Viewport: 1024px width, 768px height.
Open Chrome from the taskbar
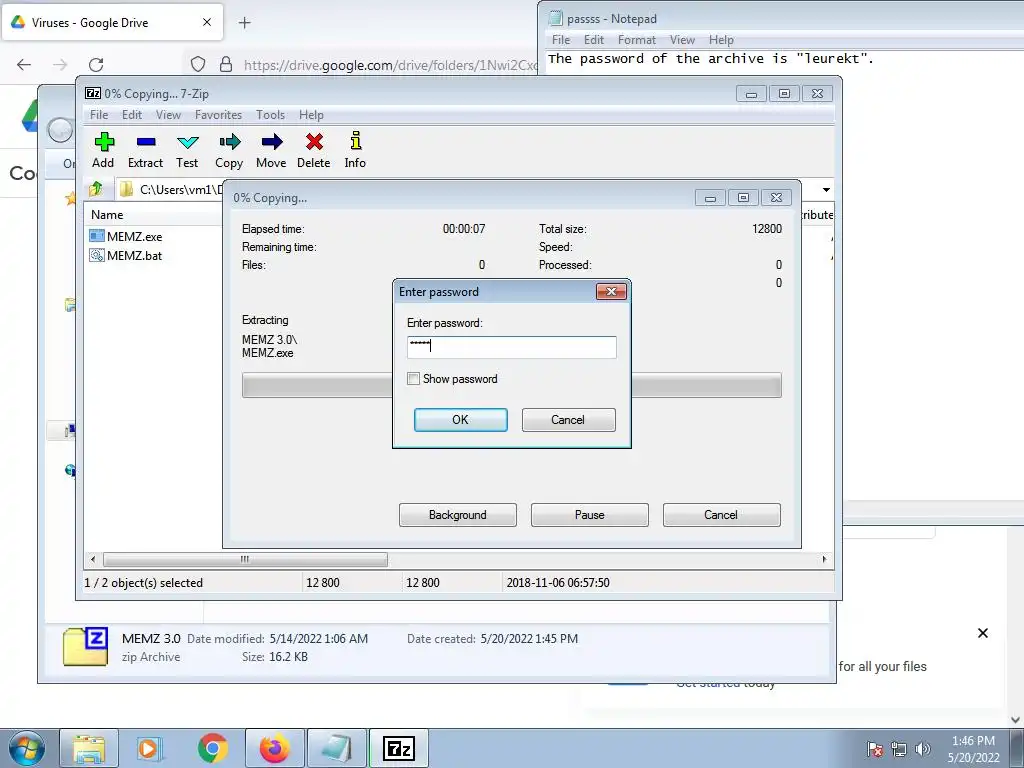click(x=212, y=748)
